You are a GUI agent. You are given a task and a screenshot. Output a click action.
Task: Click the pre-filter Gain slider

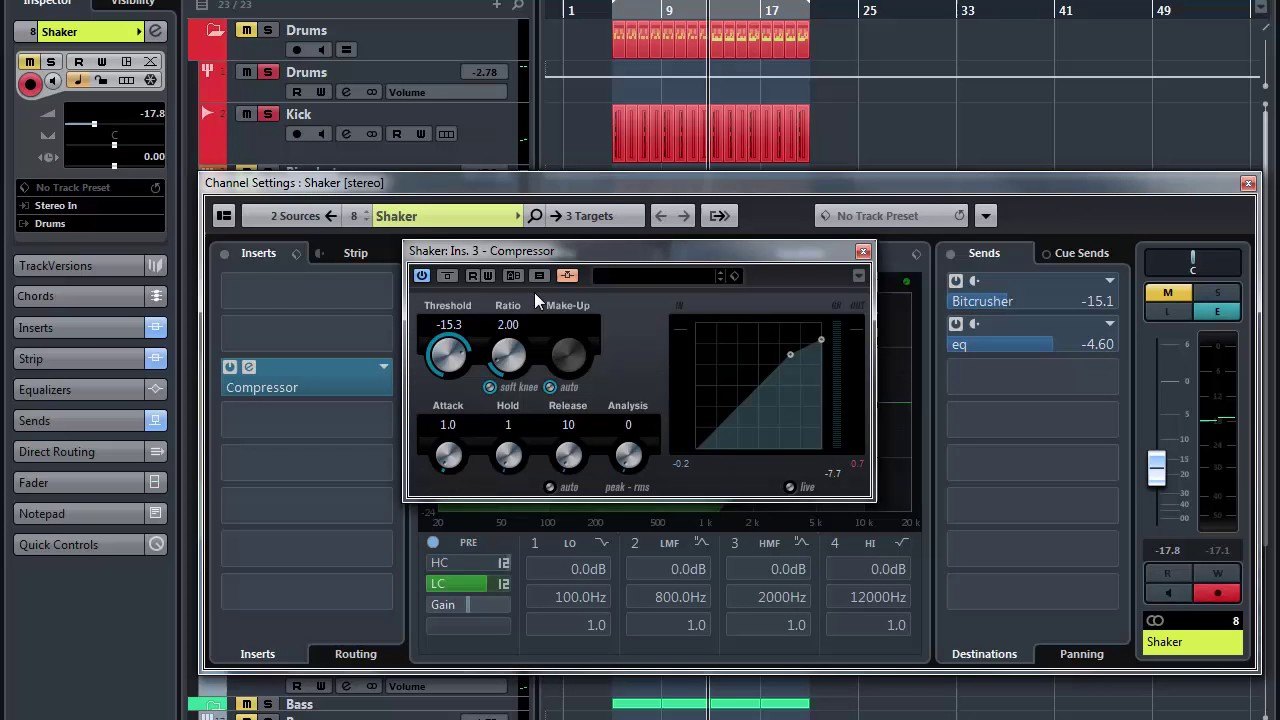click(469, 605)
